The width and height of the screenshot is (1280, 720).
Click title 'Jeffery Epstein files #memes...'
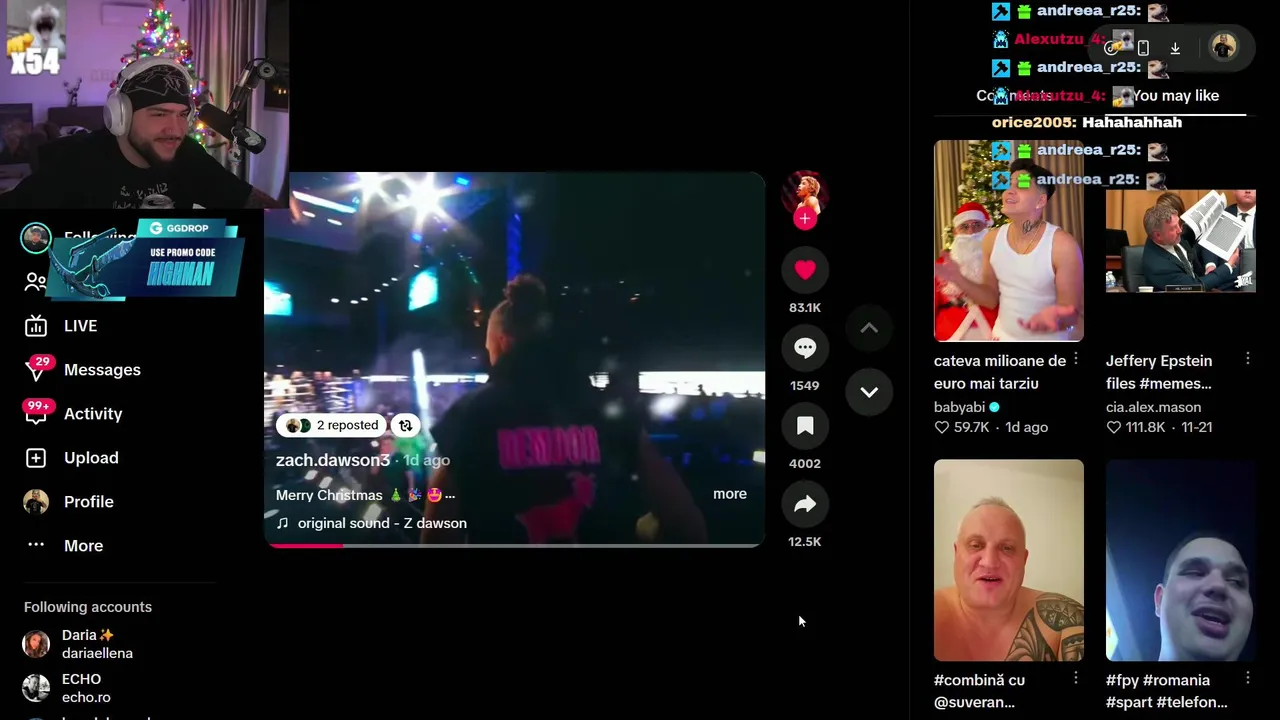1159,372
